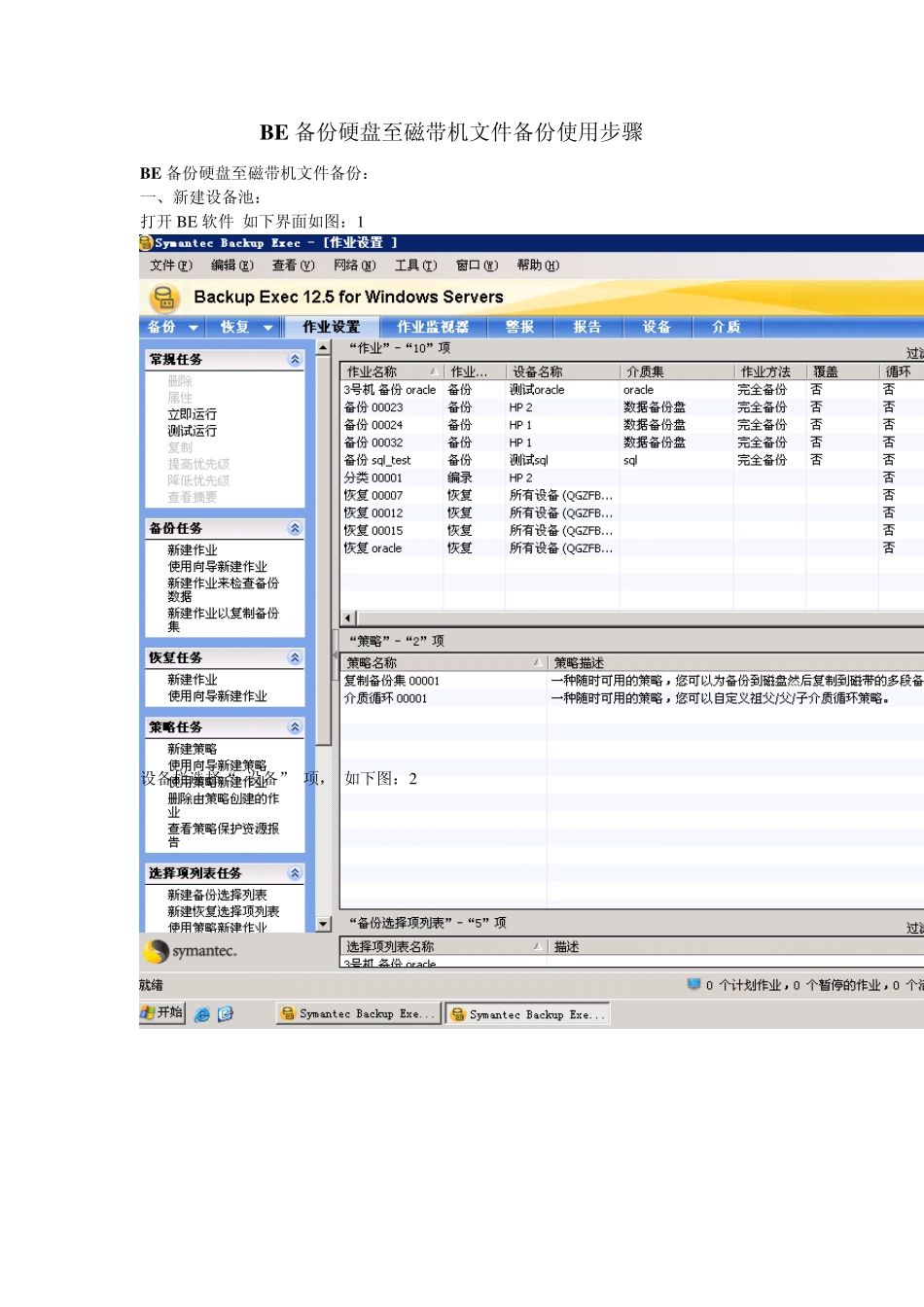Launch Internet Explorer from quick launch
Viewport: 924px width, 1307px height.
(x=202, y=1013)
